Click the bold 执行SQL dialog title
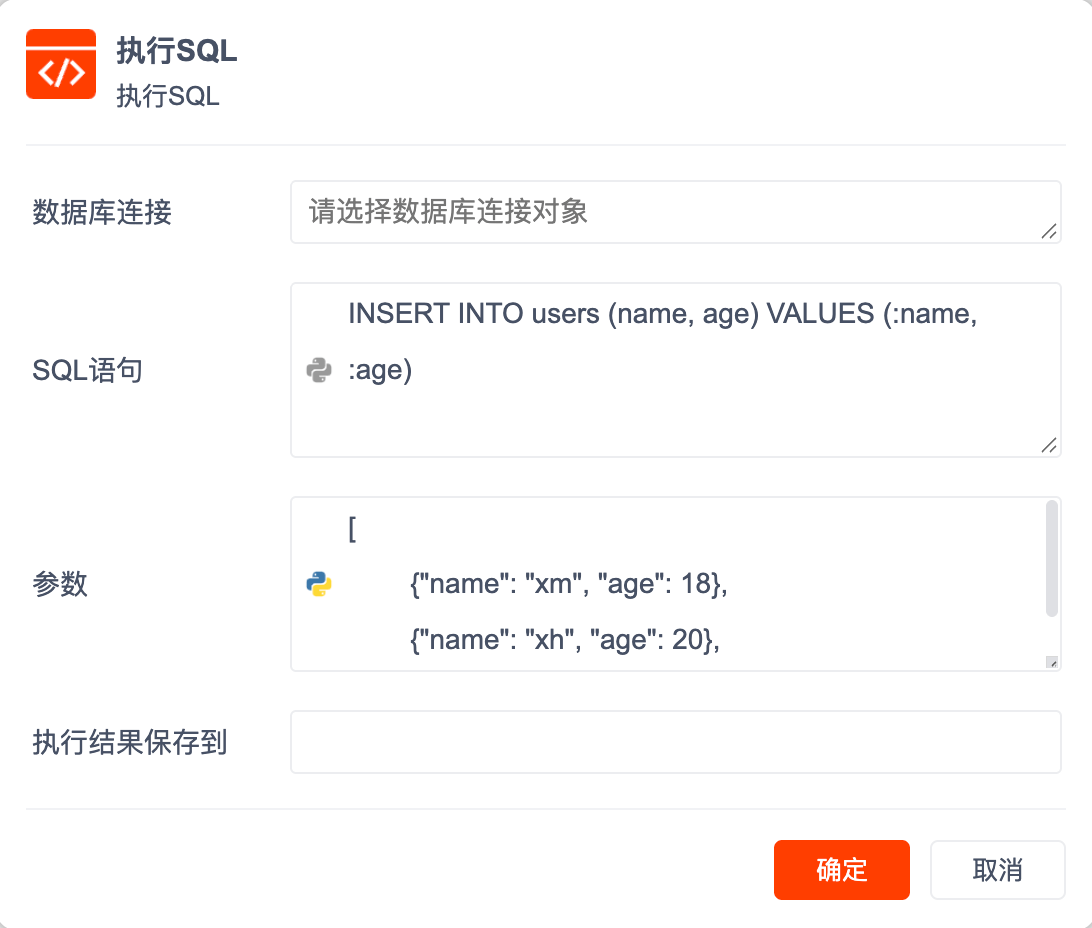Viewport: 1092px width, 928px height. click(x=177, y=51)
